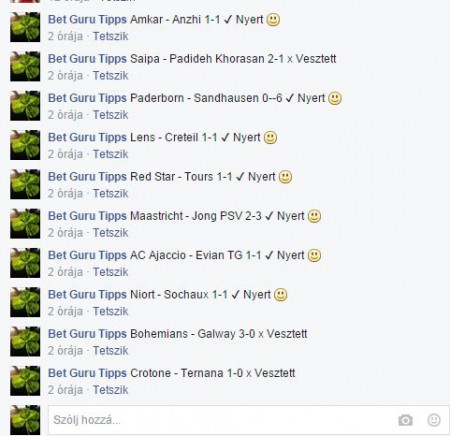The image size is (450, 436).
Task: Click Tetszik under Bohemians - Galway comment
Action: point(110,351)
